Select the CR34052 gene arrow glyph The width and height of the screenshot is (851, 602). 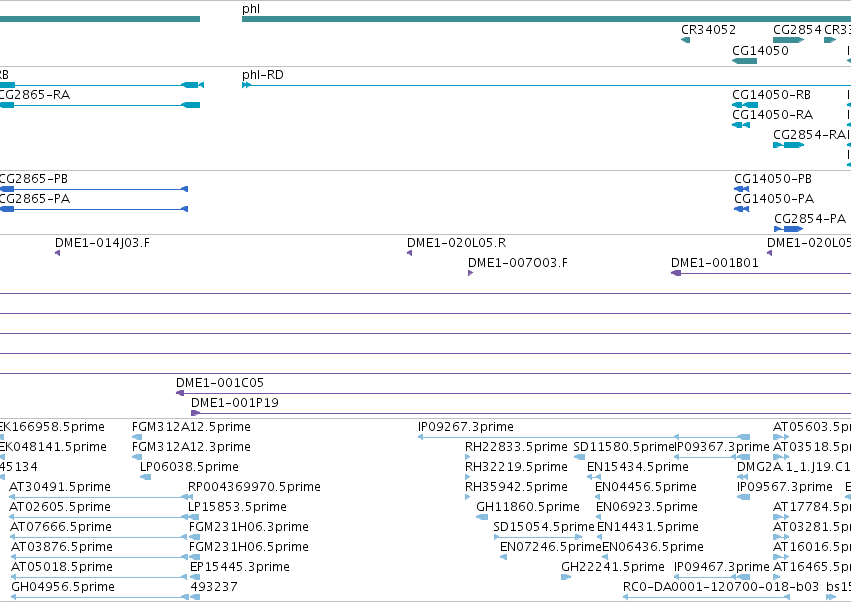[x=685, y=40]
